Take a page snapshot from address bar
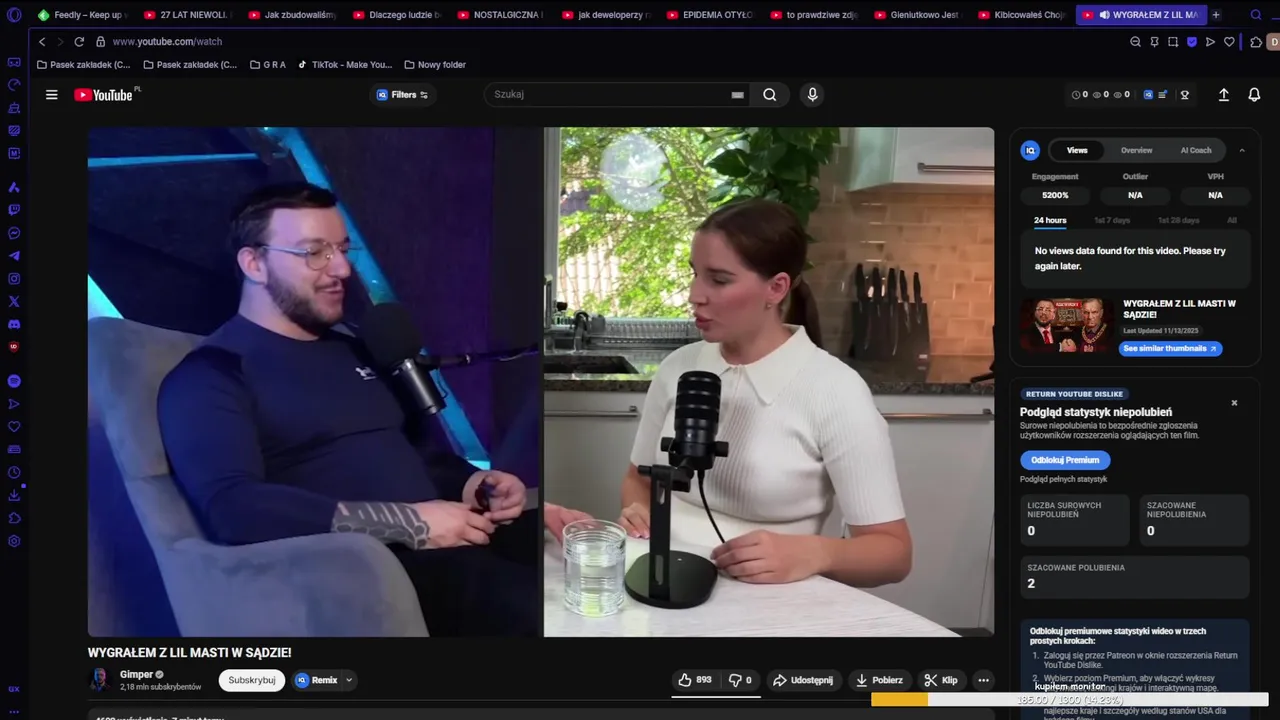This screenshot has height=720, width=1280. 1173,42
